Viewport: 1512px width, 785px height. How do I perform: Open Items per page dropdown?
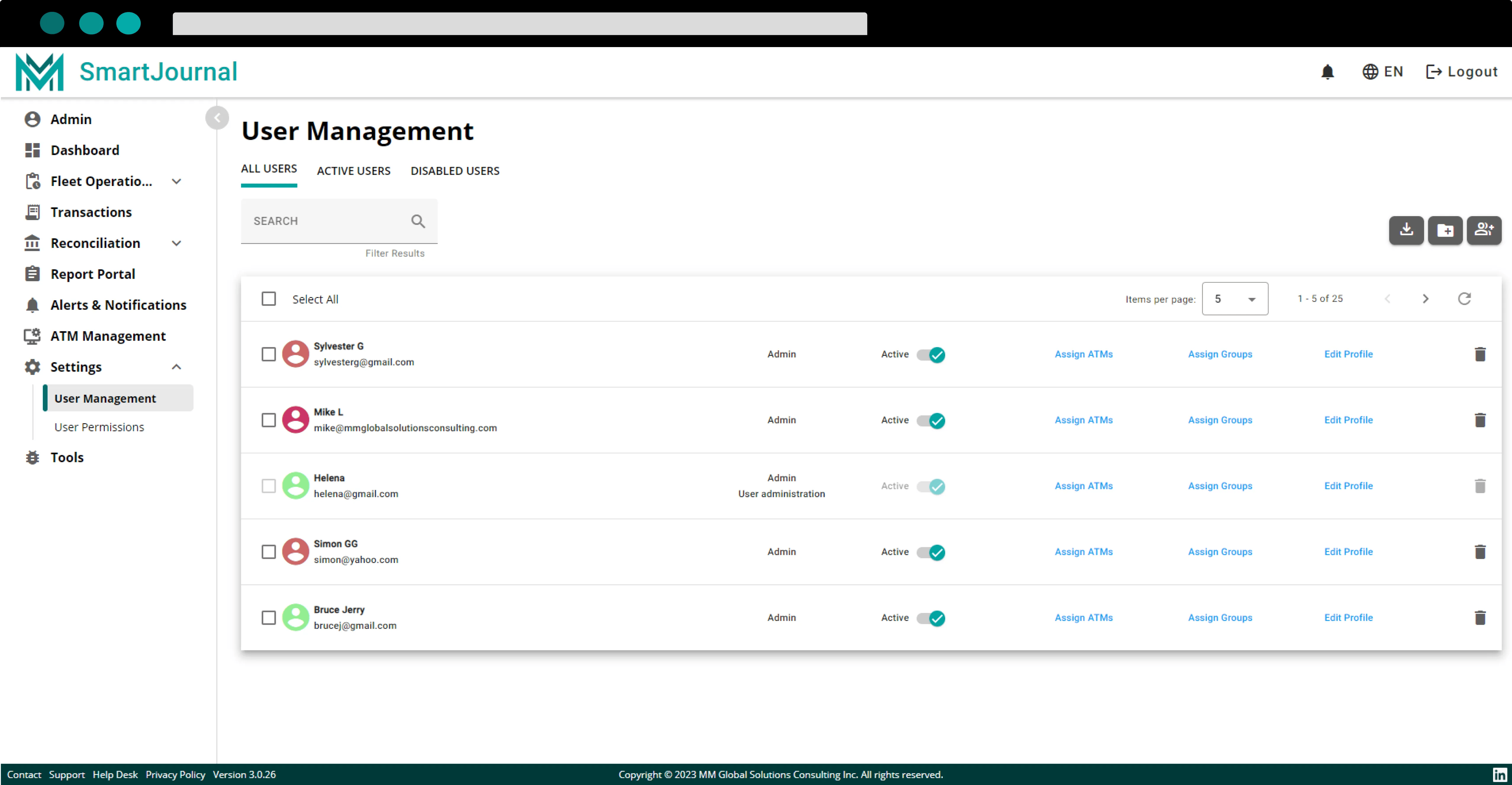tap(1234, 299)
